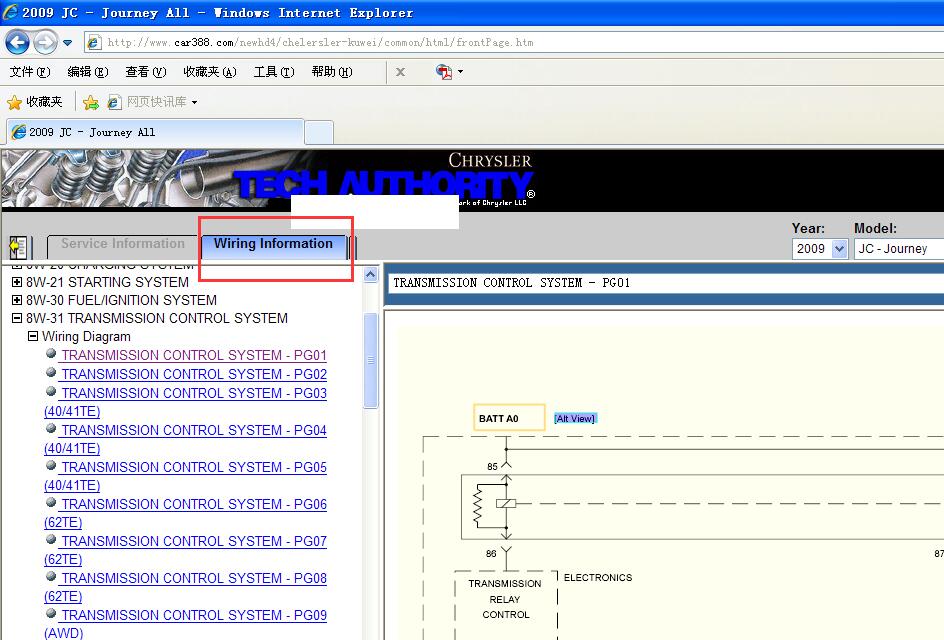Click the bullet icon beside PG02

[x=51, y=372]
